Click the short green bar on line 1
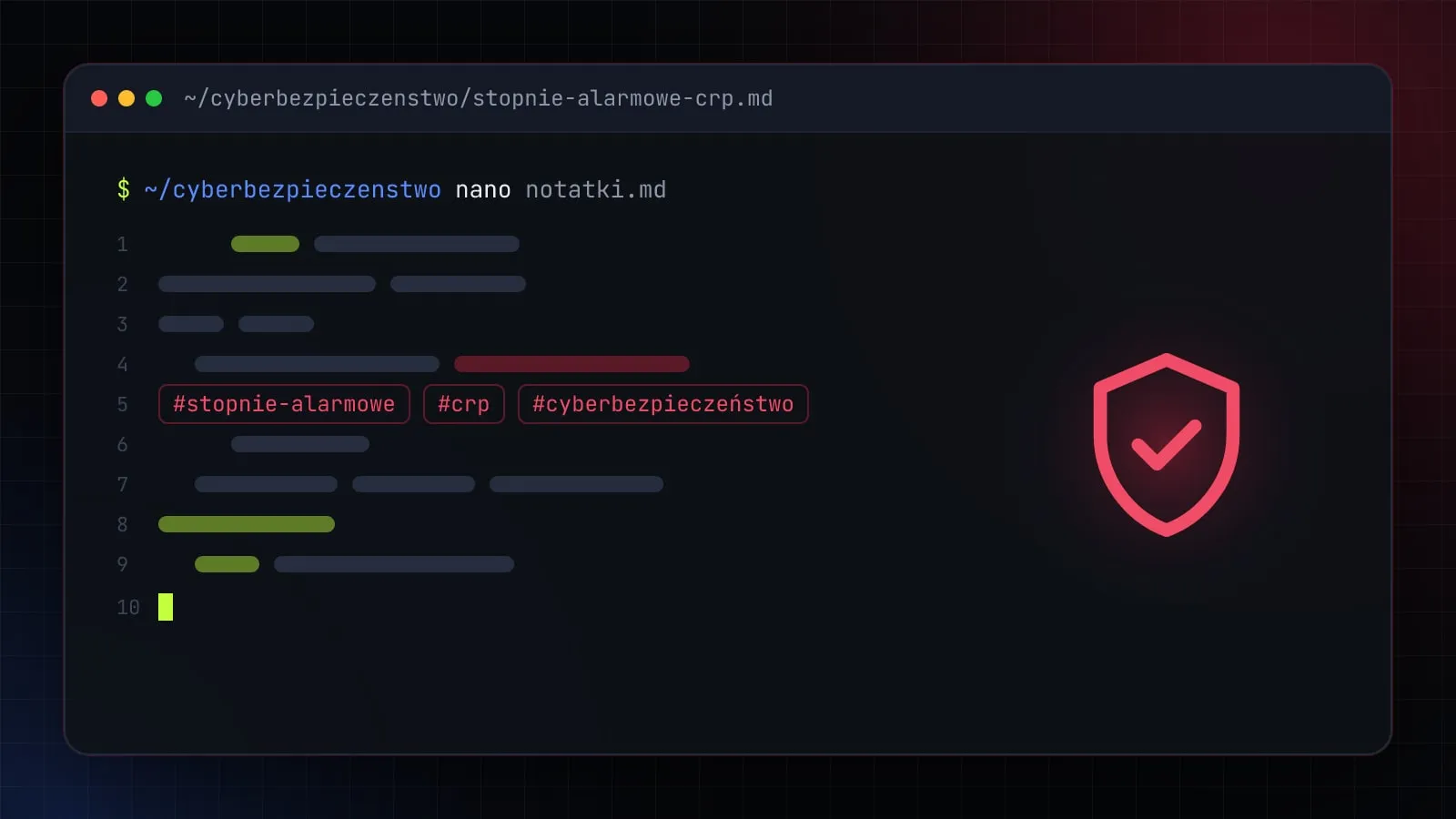The image size is (1456, 819). (x=266, y=244)
